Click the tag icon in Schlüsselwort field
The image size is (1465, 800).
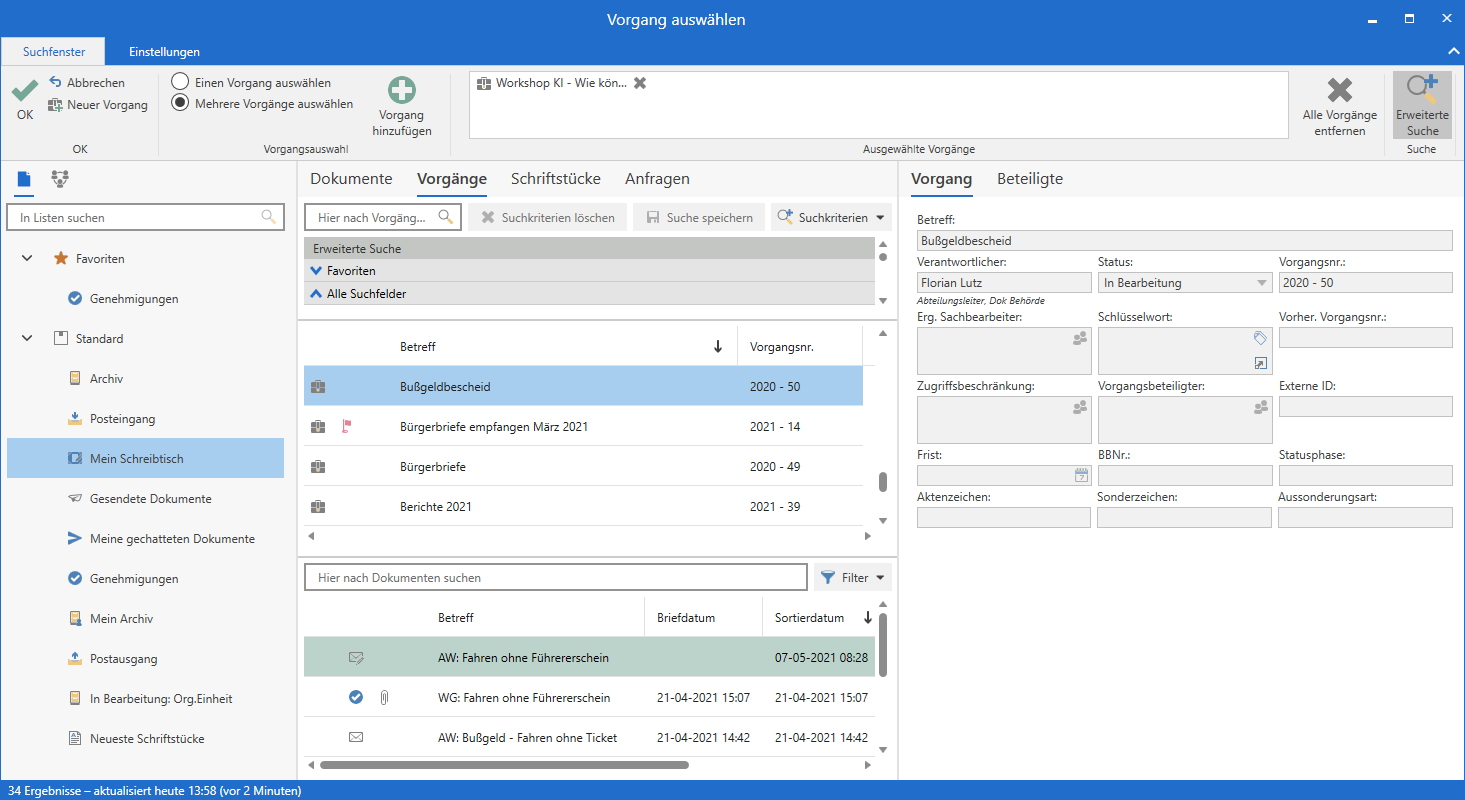click(1260, 338)
